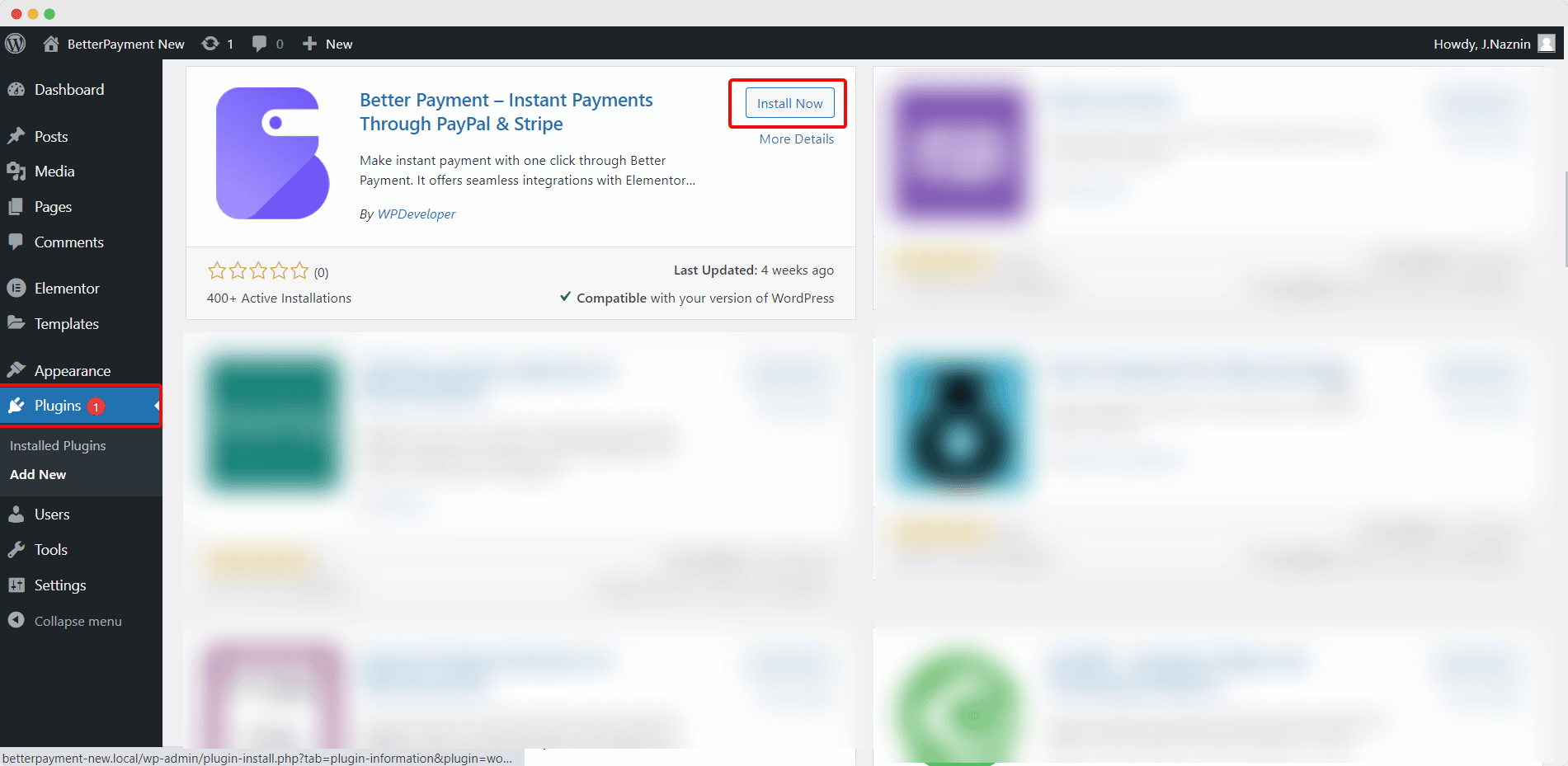Click the plus New content icon
This screenshot has height=766, width=1568.
[x=309, y=44]
